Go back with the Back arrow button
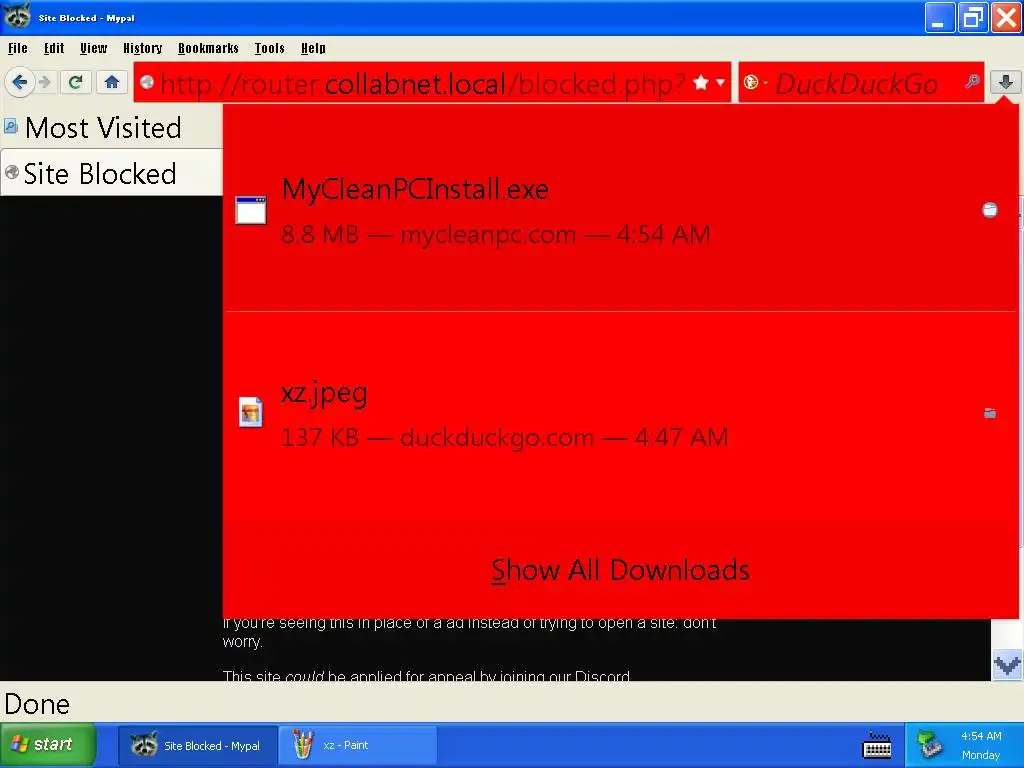This screenshot has height=768, width=1024. pyautogui.click(x=20, y=82)
